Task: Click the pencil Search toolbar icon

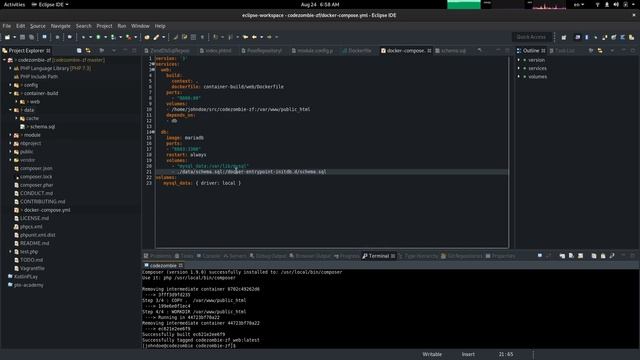Action: coord(156,37)
